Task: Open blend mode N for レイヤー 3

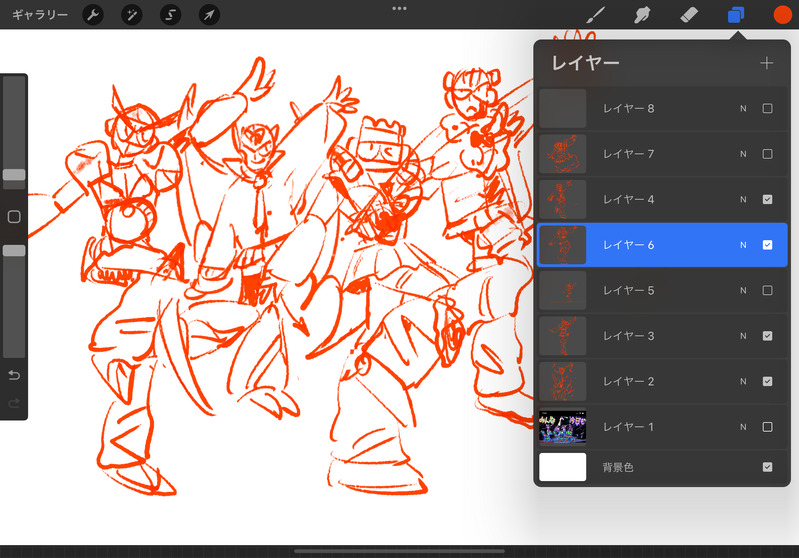Action: pos(743,336)
